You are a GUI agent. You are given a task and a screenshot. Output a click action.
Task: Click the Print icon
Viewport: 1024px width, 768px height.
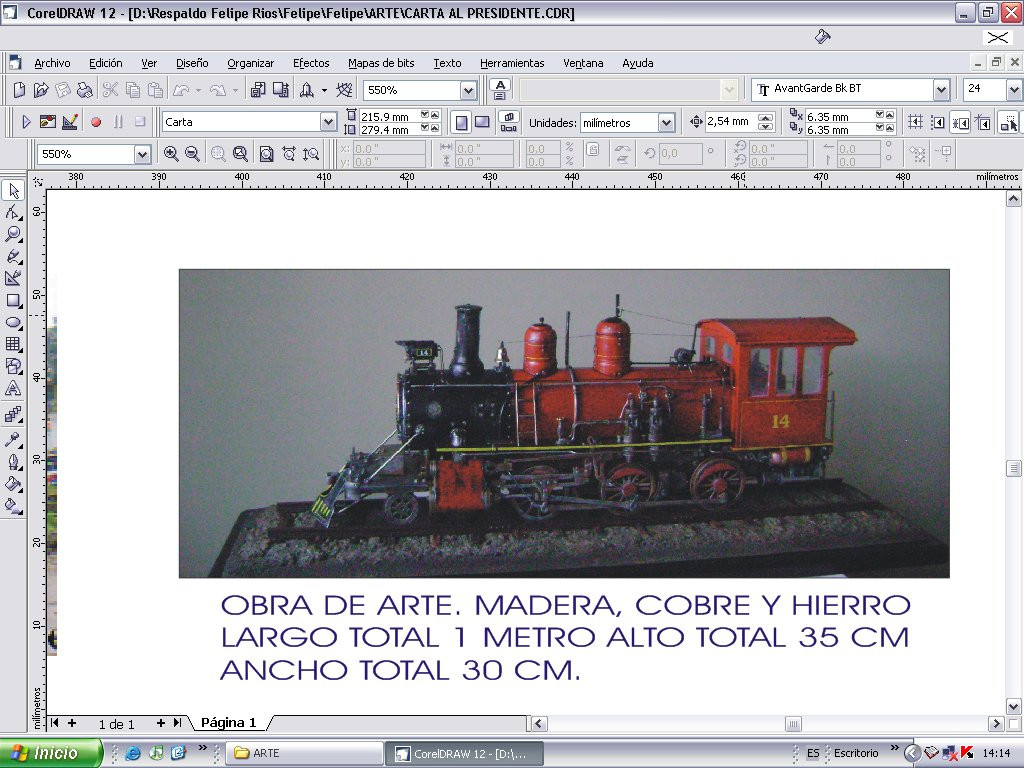(85, 89)
